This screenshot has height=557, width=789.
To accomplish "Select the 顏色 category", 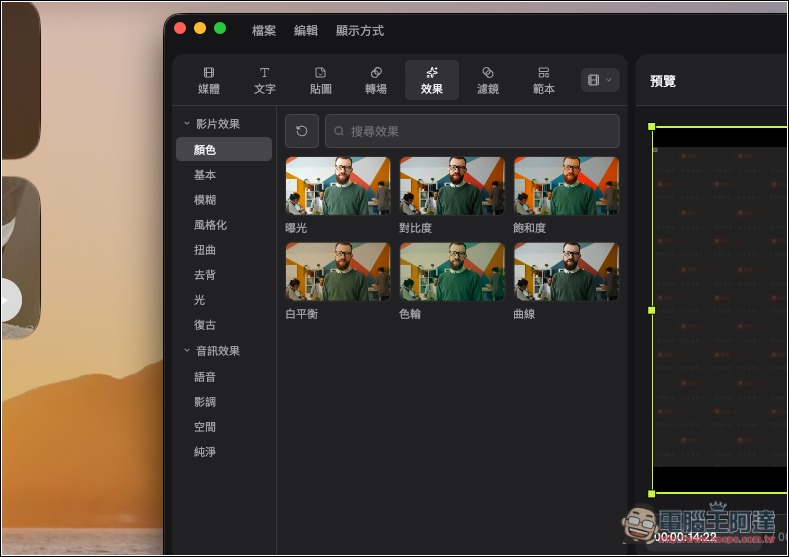I will point(224,149).
